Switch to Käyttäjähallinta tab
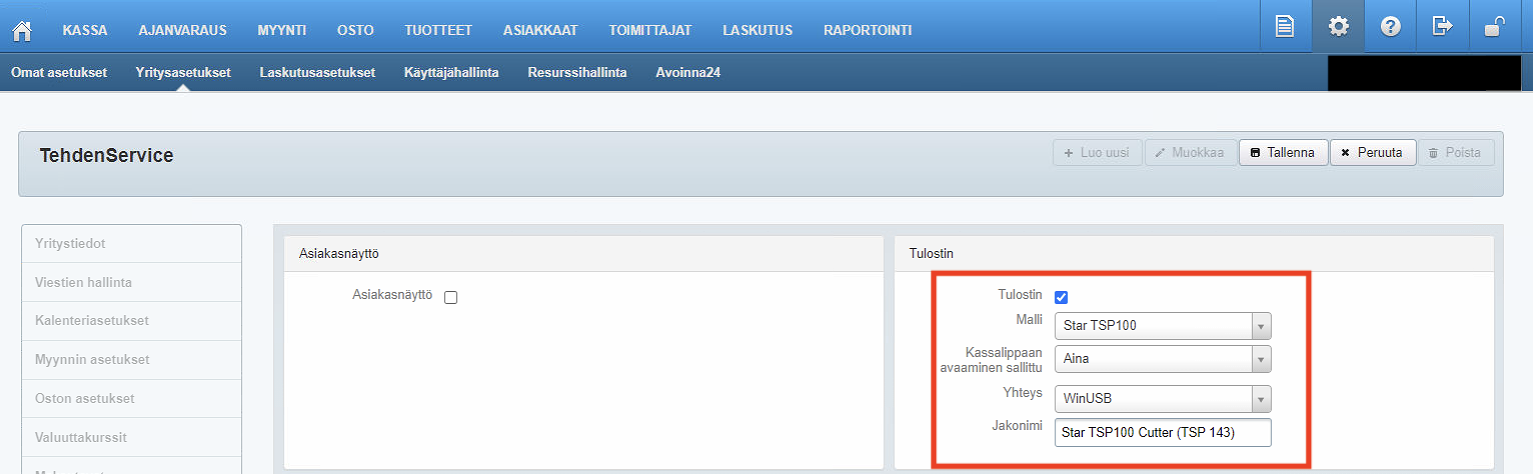 pyautogui.click(x=451, y=72)
